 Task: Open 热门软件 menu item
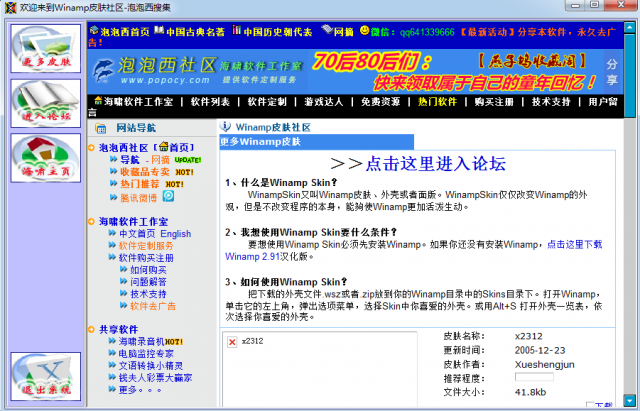(x=437, y=102)
